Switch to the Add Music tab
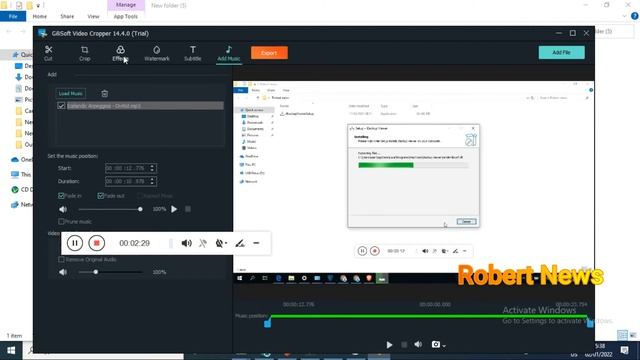 click(x=229, y=53)
